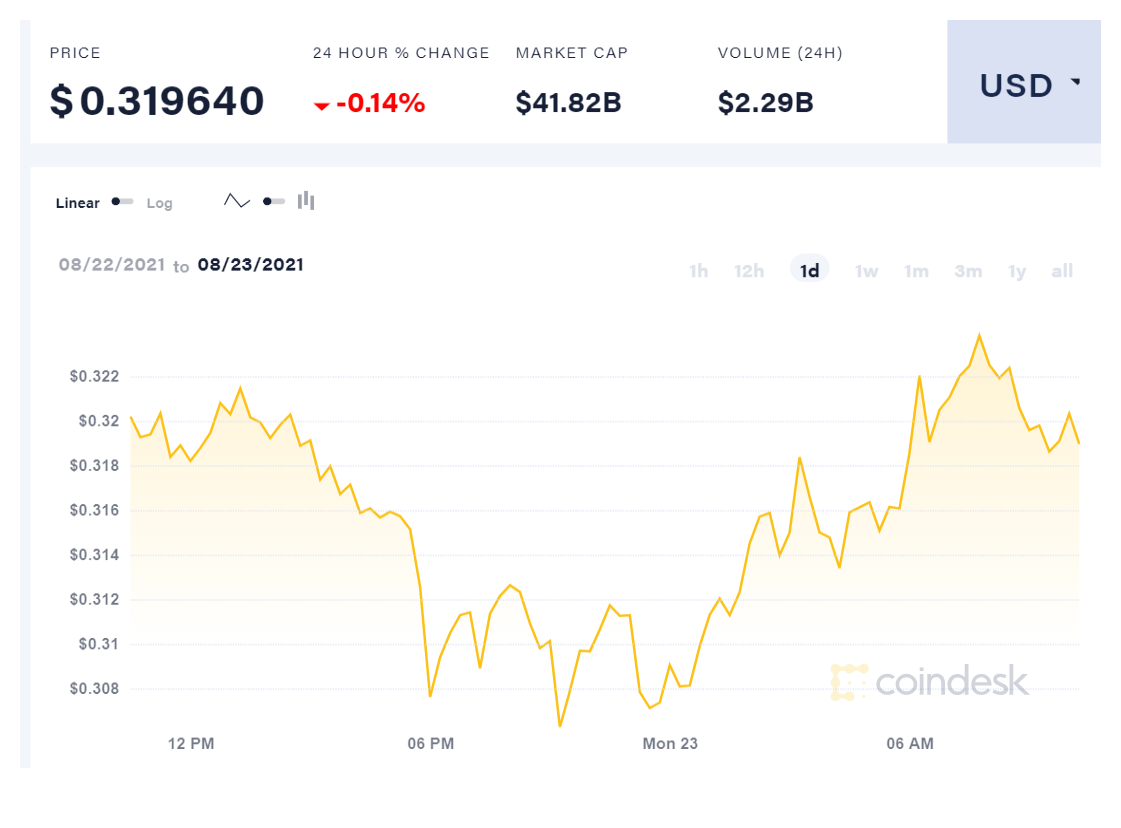
Task: Switch chart to 1m range
Action: point(916,271)
